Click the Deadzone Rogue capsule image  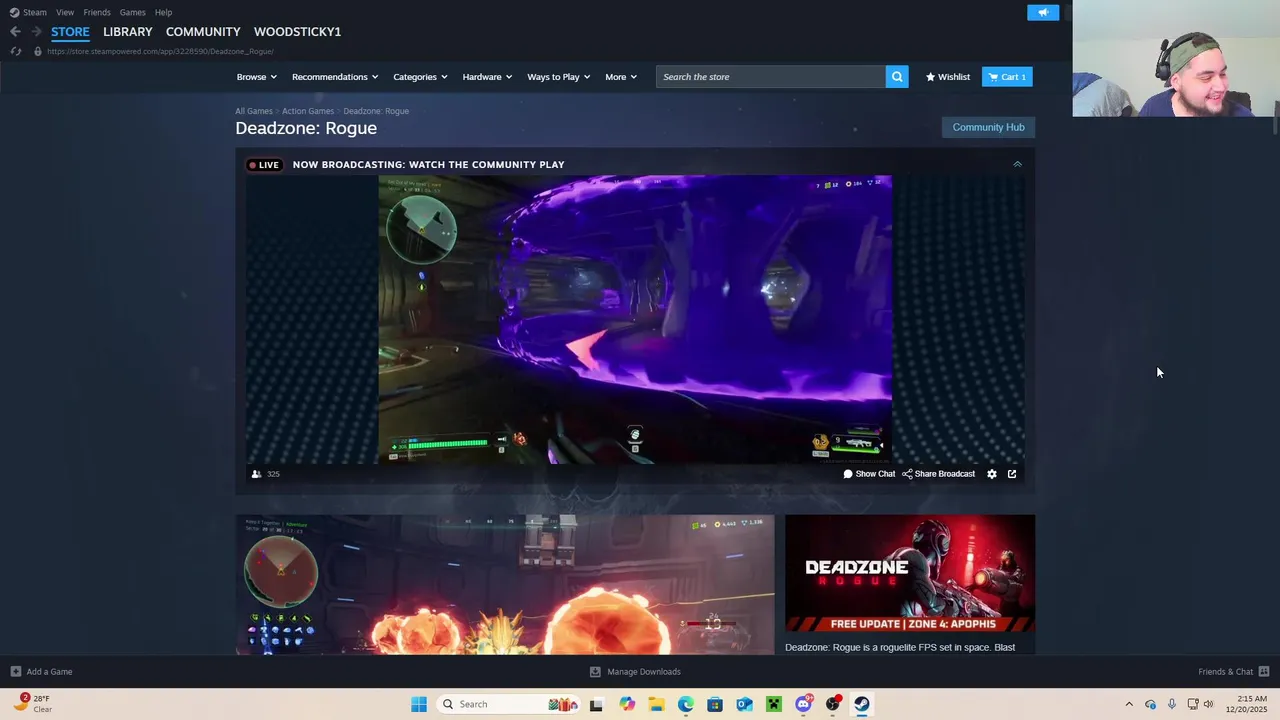pos(910,574)
